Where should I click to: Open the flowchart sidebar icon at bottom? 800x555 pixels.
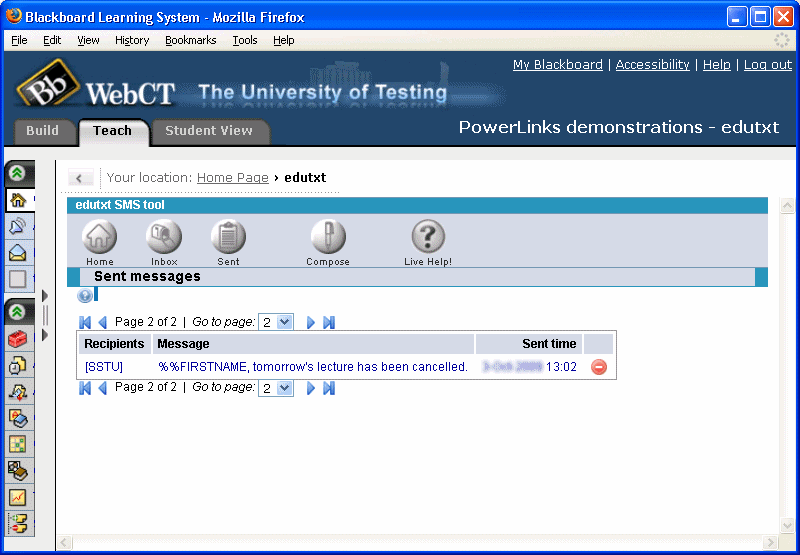pyautogui.click(x=18, y=524)
